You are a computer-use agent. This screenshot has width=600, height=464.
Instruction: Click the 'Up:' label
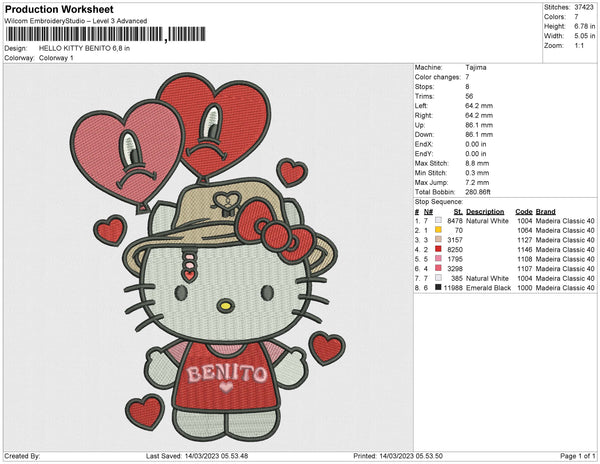(419, 125)
